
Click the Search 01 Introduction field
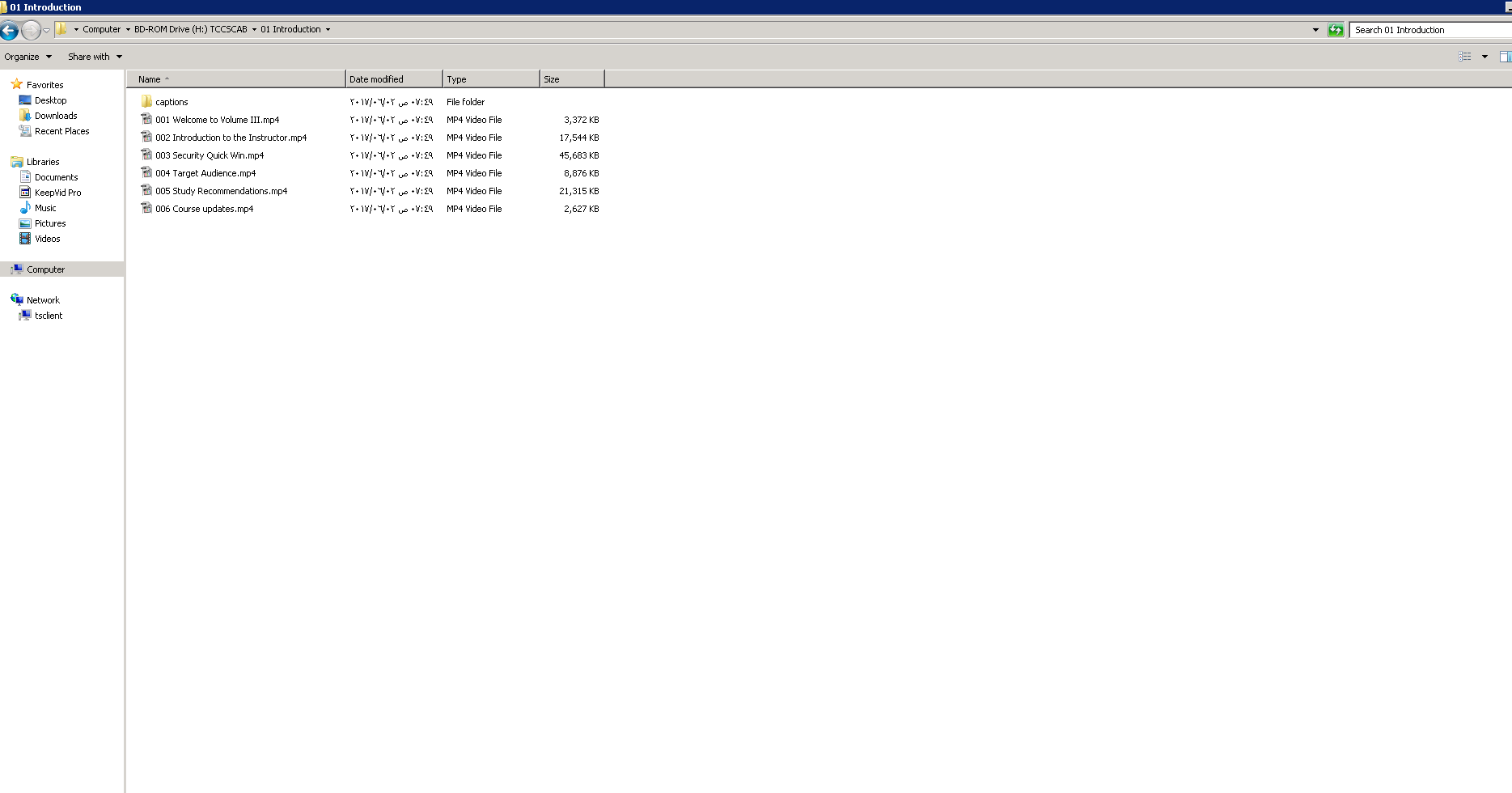(x=1428, y=30)
